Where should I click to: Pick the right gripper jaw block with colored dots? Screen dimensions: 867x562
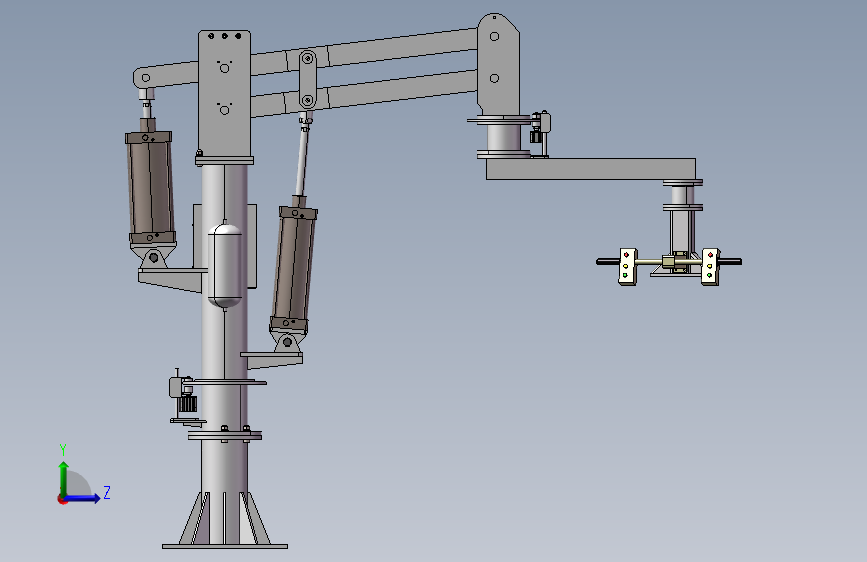coord(711,267)
